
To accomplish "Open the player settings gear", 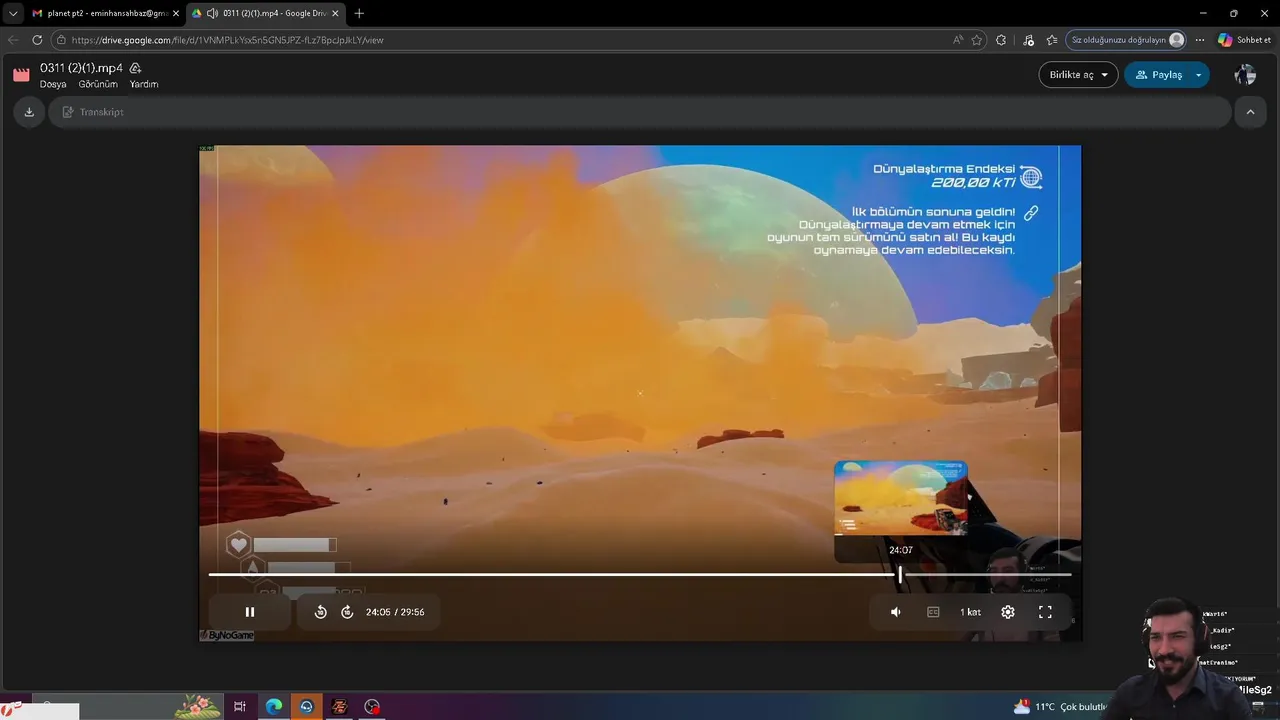I will tap(1008, 612).
